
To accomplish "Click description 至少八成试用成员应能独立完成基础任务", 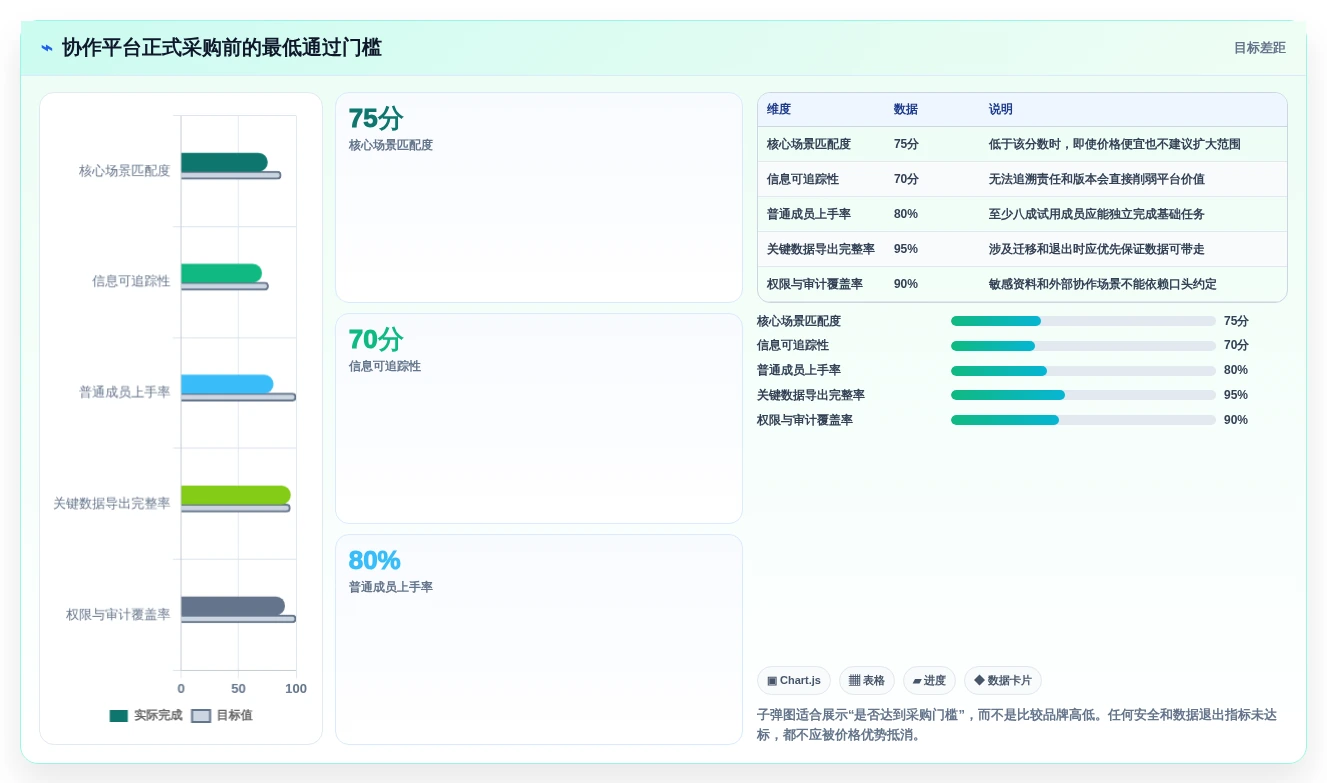I will pos(1097,214).
